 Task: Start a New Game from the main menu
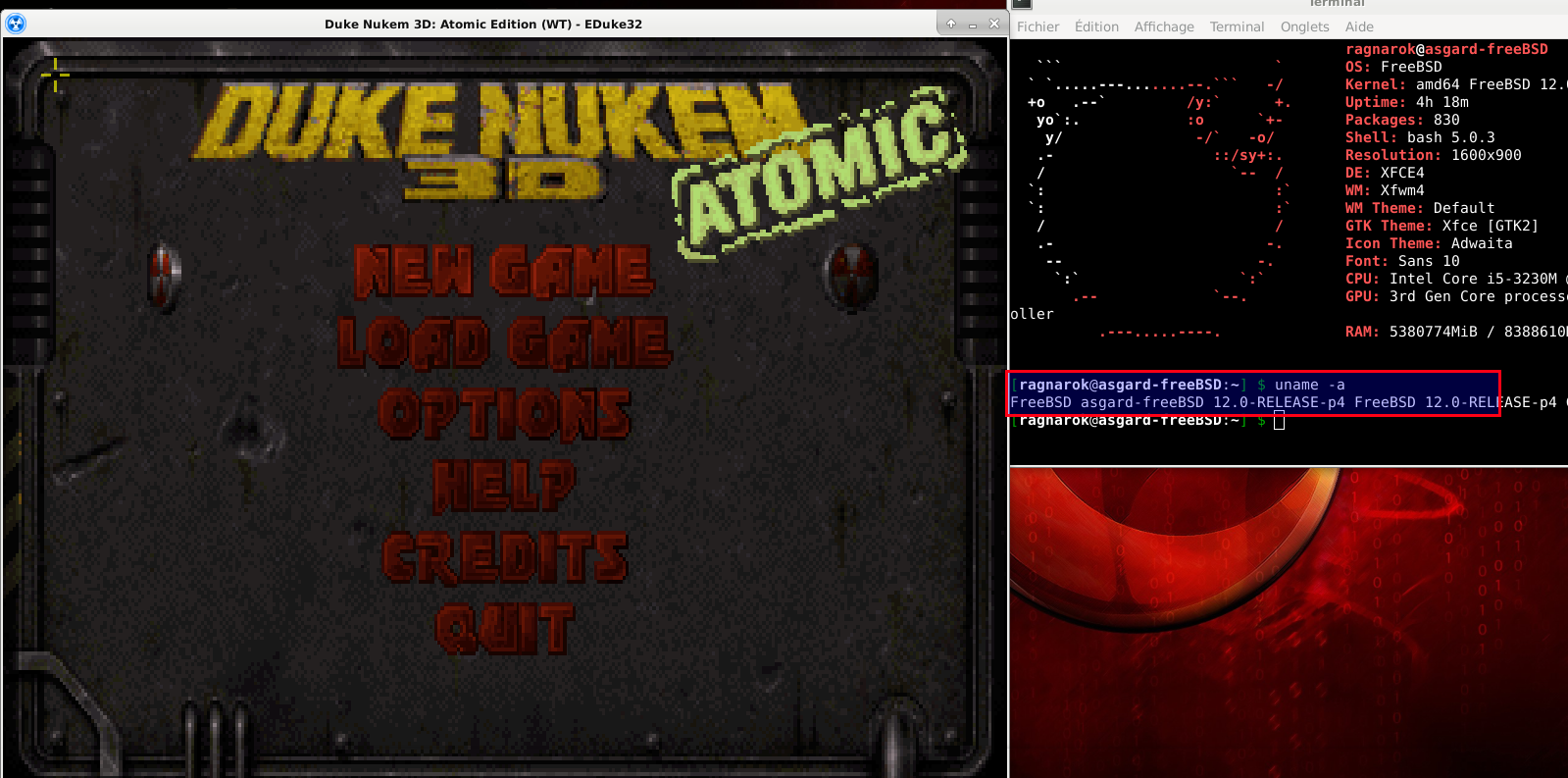pyautogui.click(x=503, y=272)
